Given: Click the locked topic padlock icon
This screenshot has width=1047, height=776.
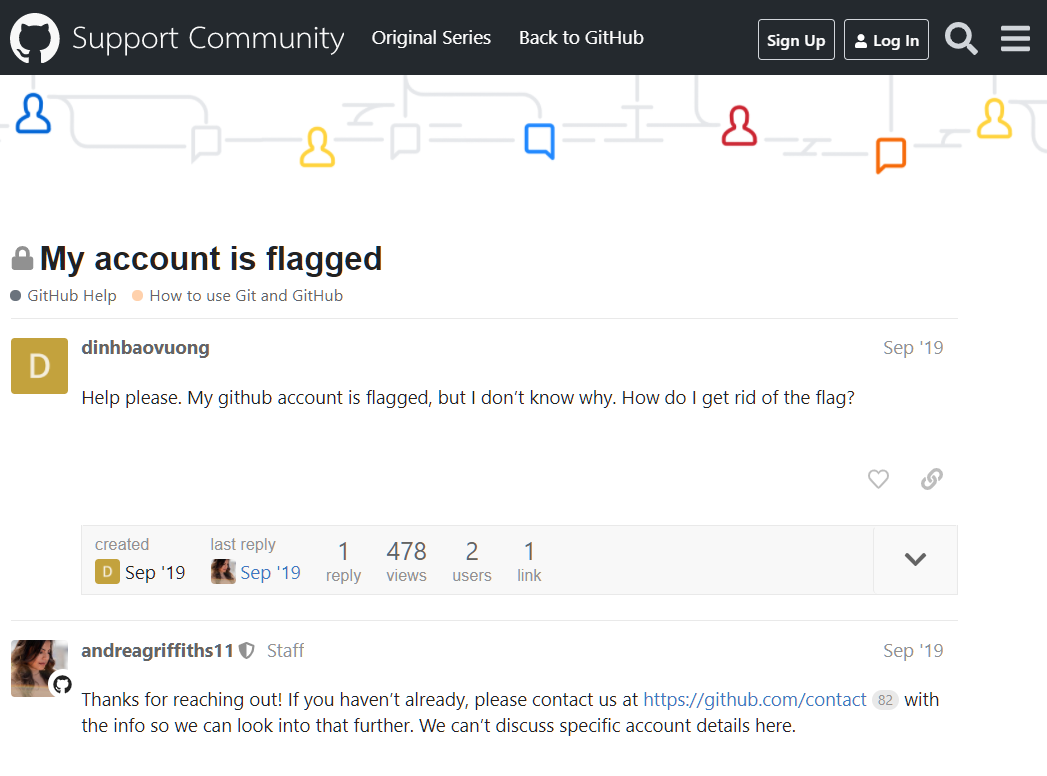Looking at the screenshot, I should 22,258.
